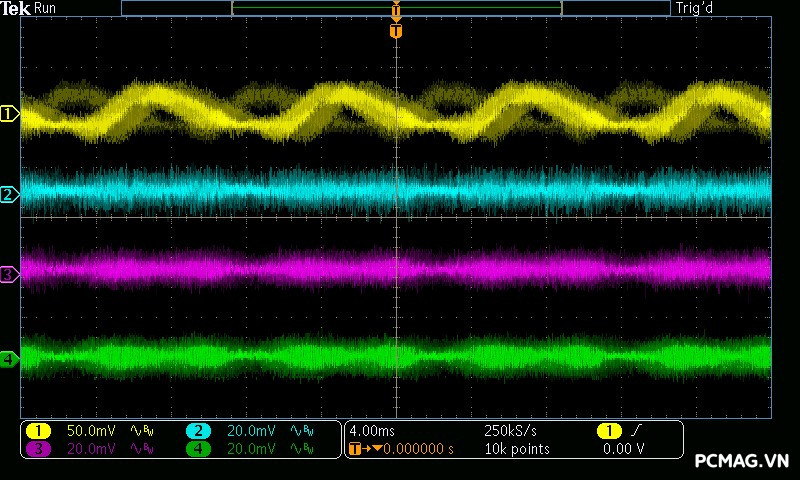The image size is (800, 480).
Task: Click the orange trigger position T marker
Action: [x=396, y=31]
